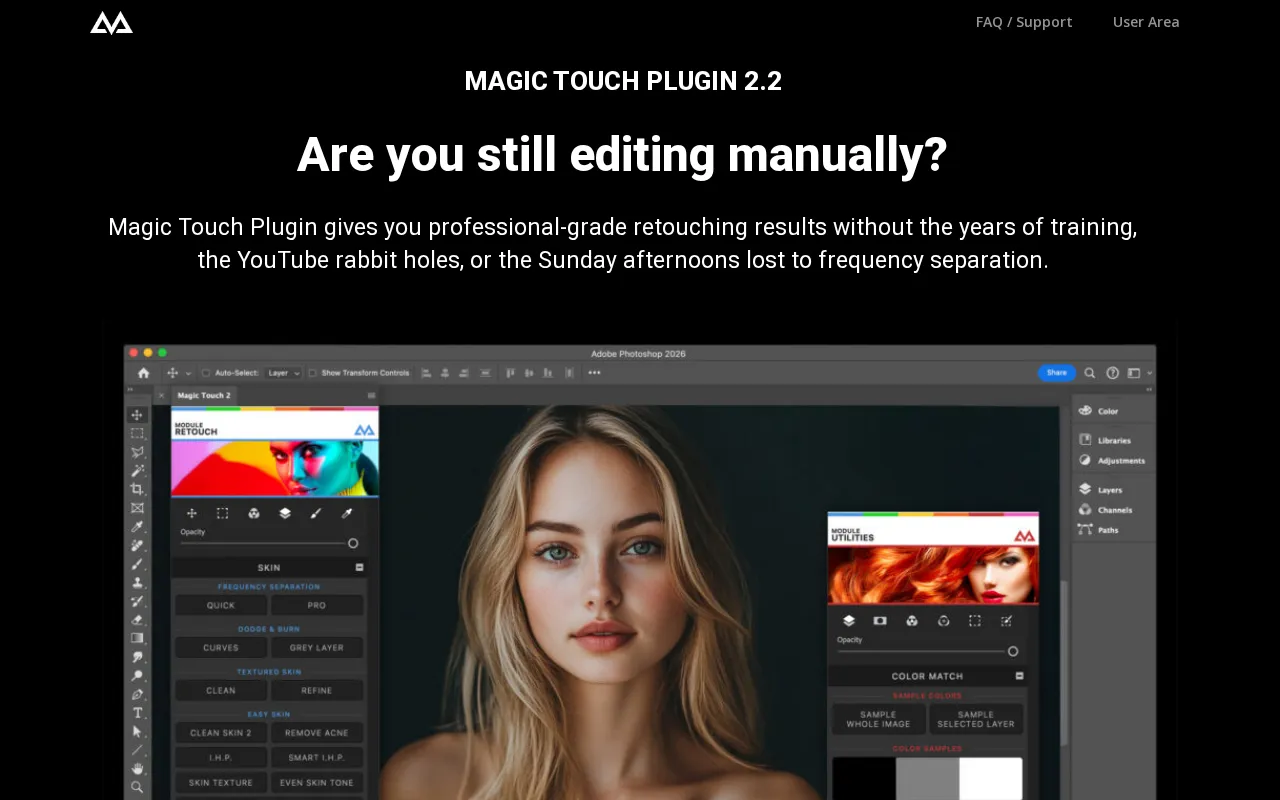Select the Gradient tool
This screenshot has height=800, width=1280.
(x=137, y=638)
